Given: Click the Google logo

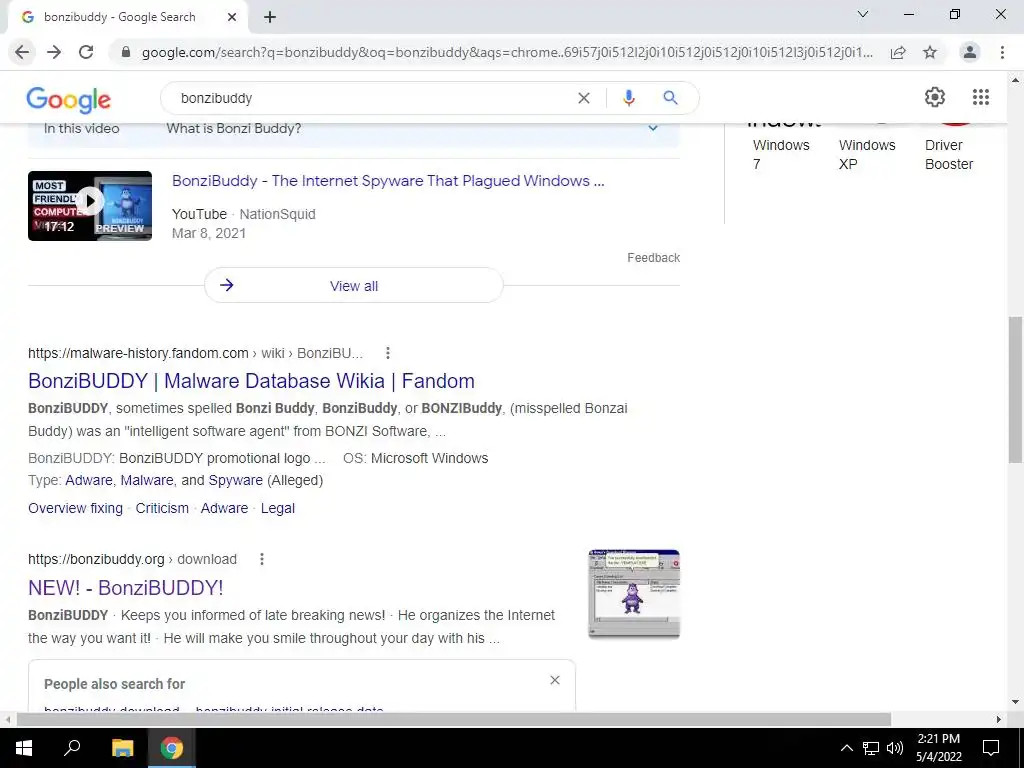Looking at the screenshot, I should click(69, 99).
